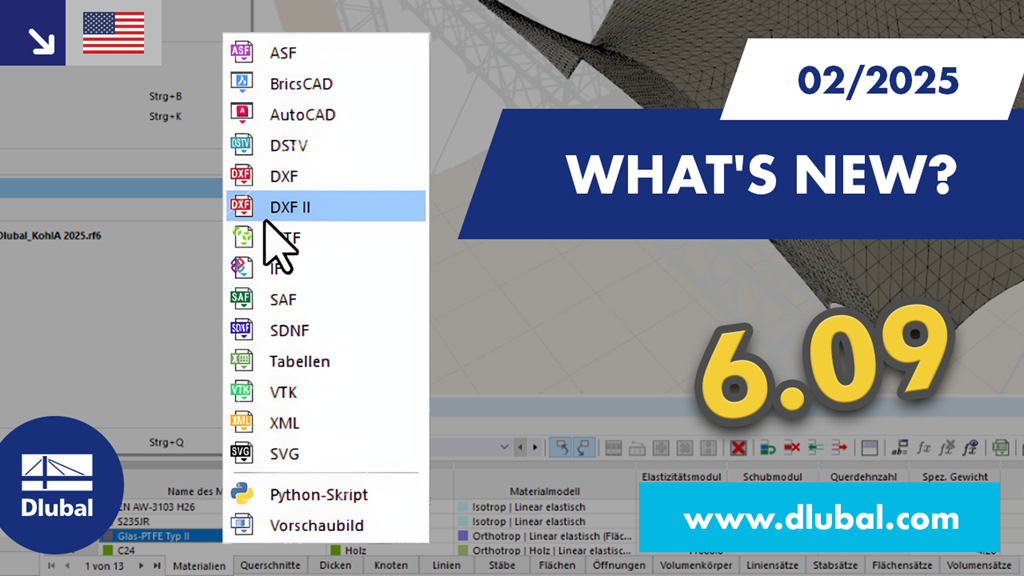Pick the AutoCAD export icon
This screenshot has width=1024, height=576.
[x=242, y=114]
